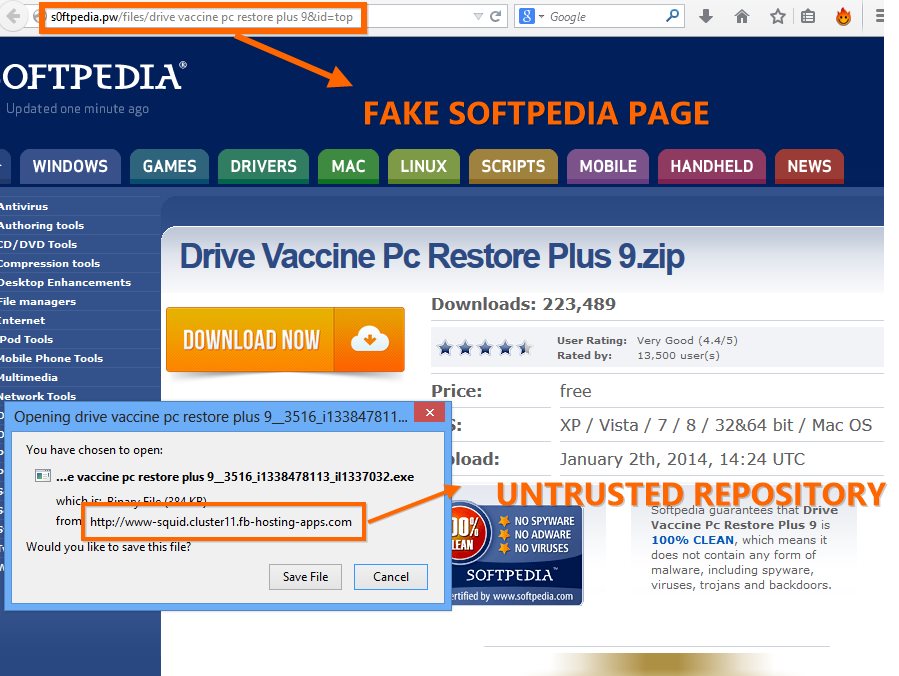Reload the page with the refresh icon
The image size is (899, 676).
[x=496, y=17]
